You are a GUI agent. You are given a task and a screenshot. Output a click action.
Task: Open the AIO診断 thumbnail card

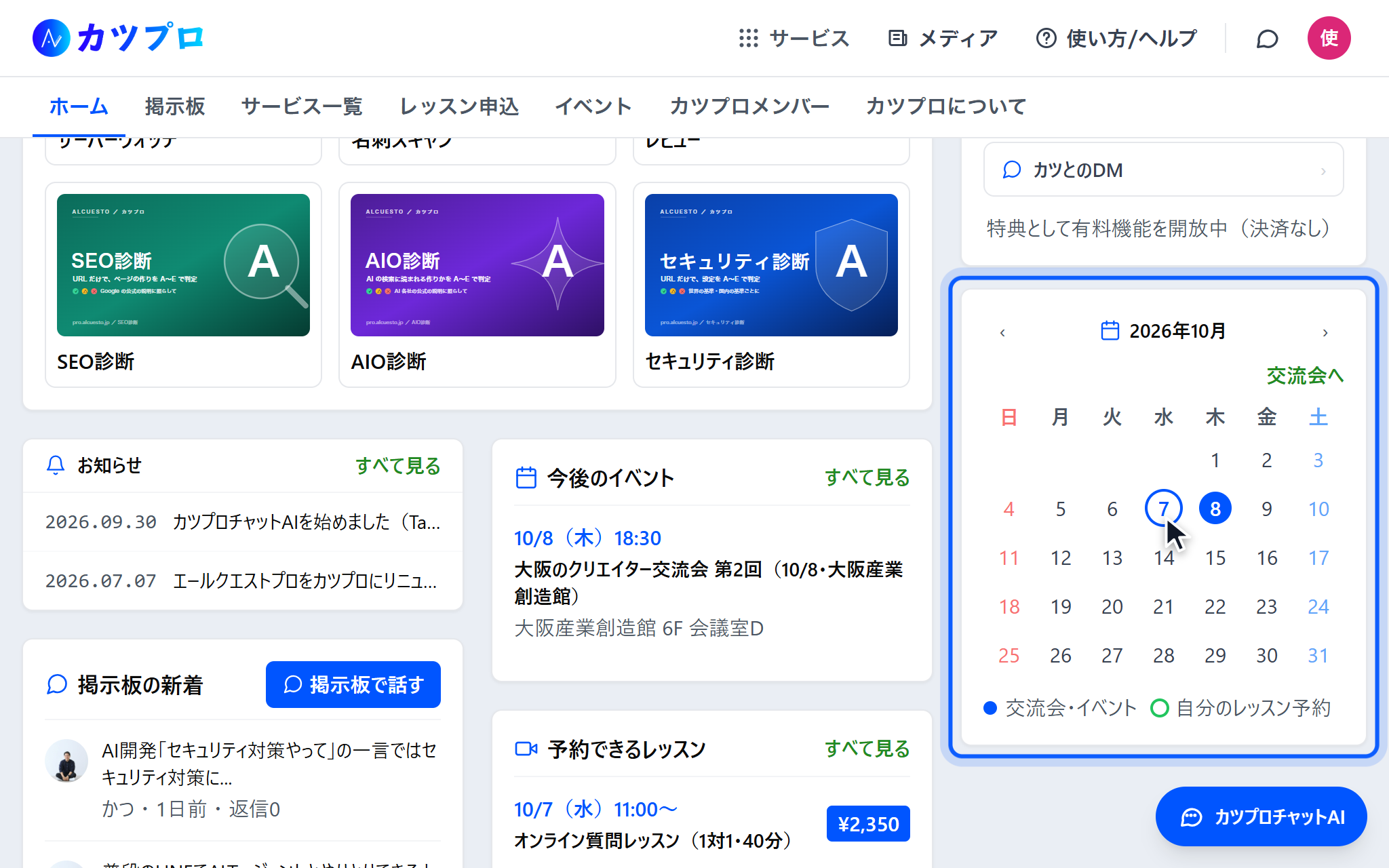[x=477, y=285]
